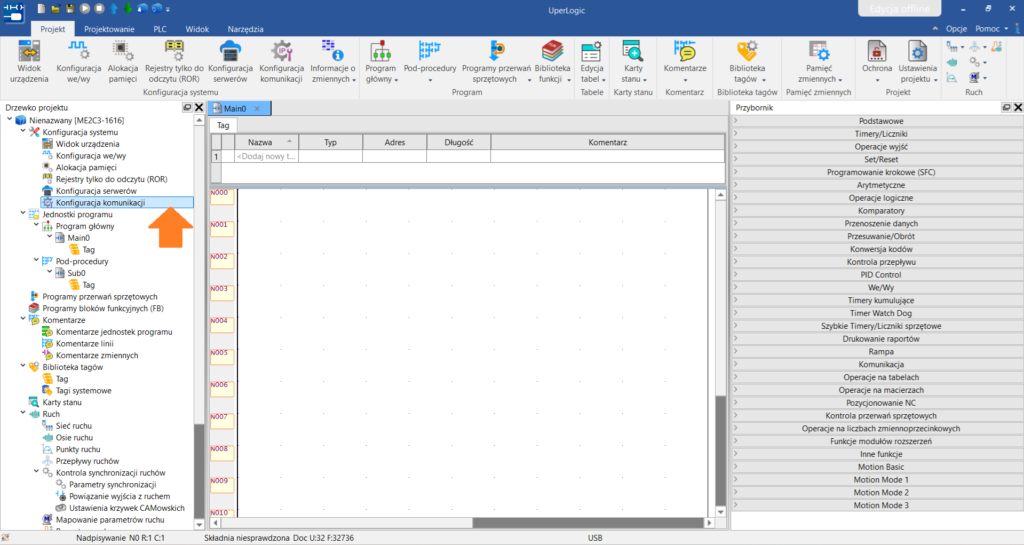
Task: Select Konfiguracja komunikacji in the project tree
Action: tap(100, 202)
